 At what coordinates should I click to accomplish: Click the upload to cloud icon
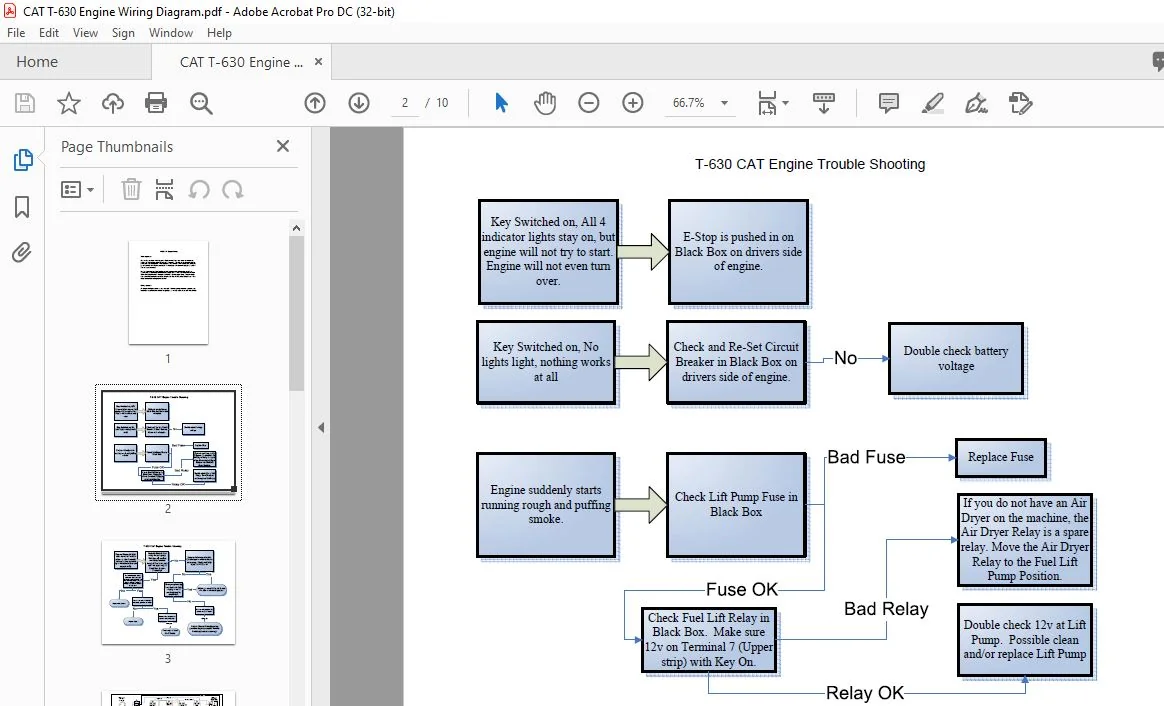113,103
